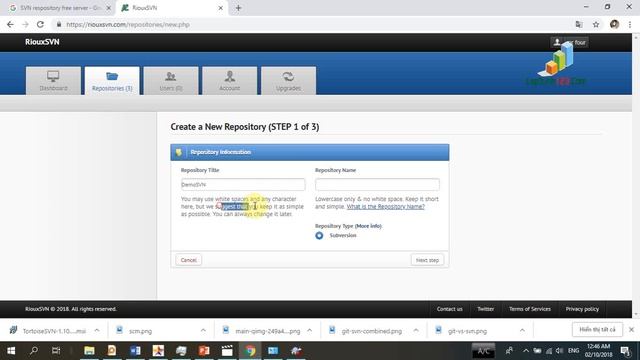The height and width of the screenshot is (360, 640).
Task: Open PowerPoint from the taskbar
Action: (x=204, y=351)
